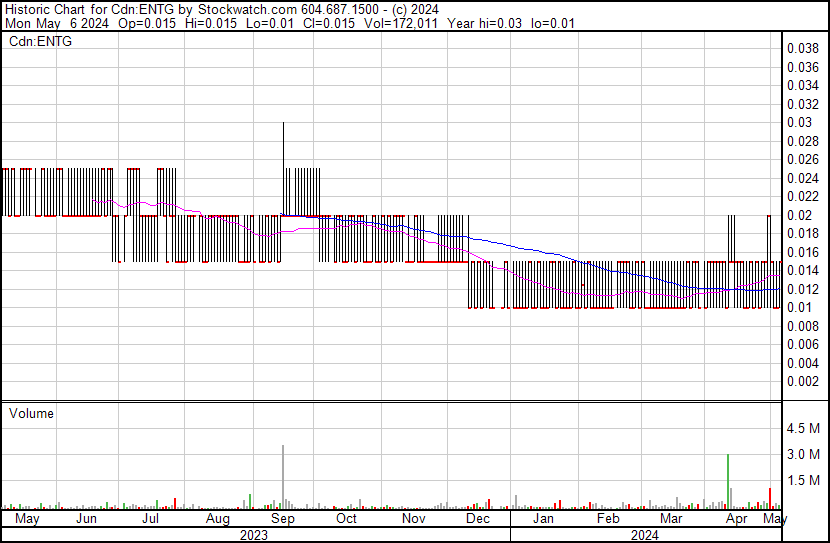Click the tall grey September volume bar
Viewport: 830px width, 543px height.
(x=283, y=475)
